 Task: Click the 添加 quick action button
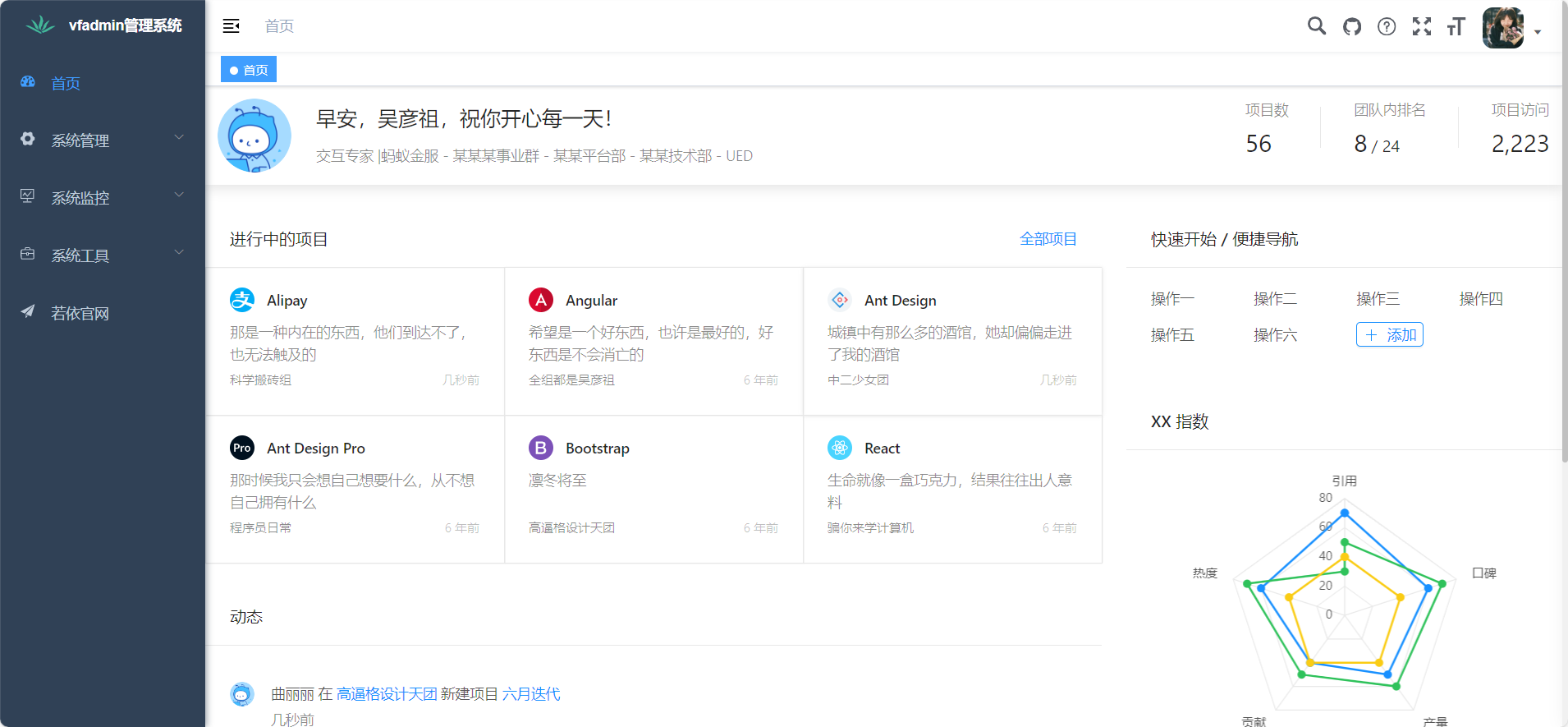[x=1389, y=334]
